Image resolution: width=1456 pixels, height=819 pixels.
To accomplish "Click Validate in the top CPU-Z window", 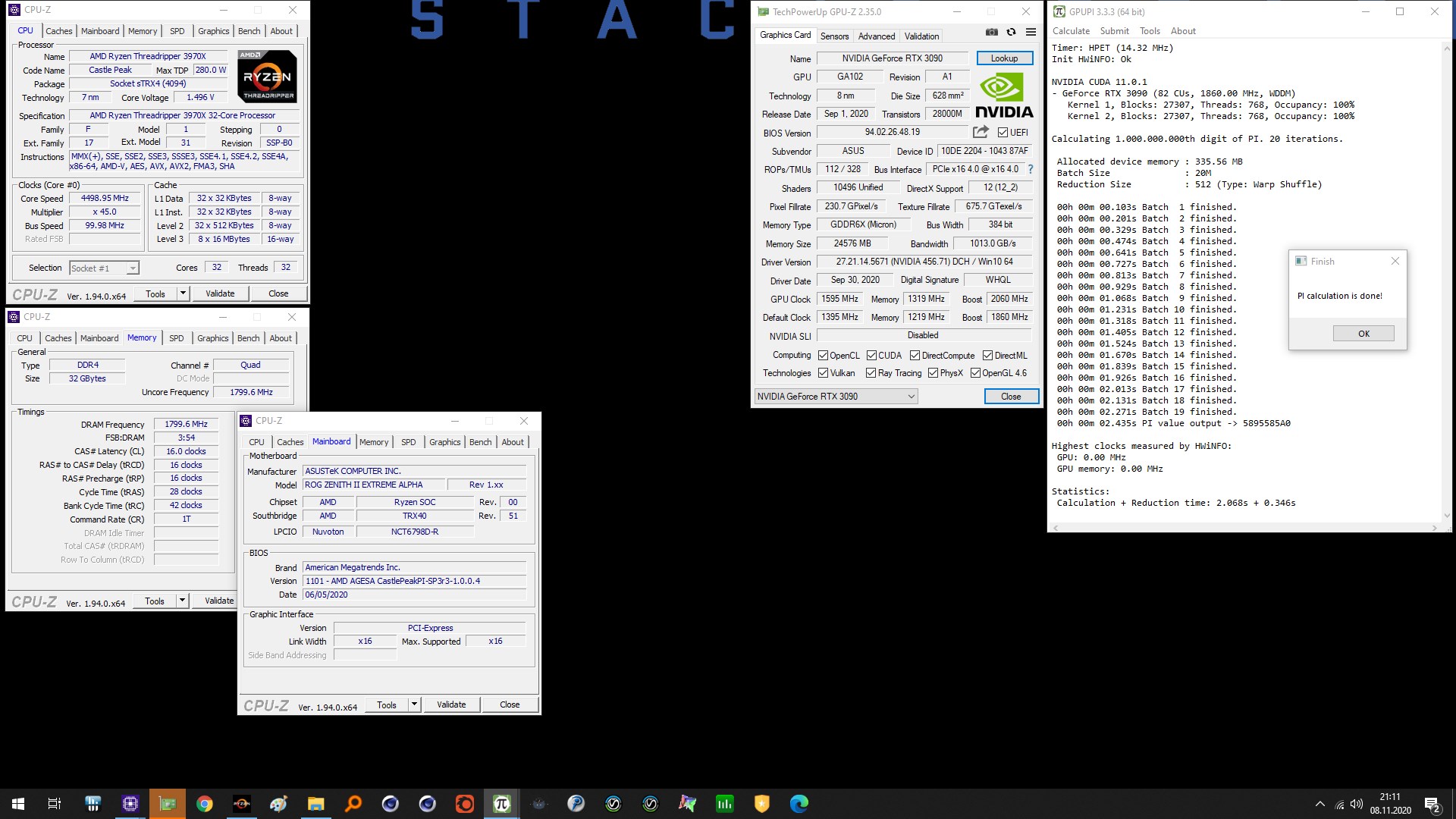I will pos(220,293).
